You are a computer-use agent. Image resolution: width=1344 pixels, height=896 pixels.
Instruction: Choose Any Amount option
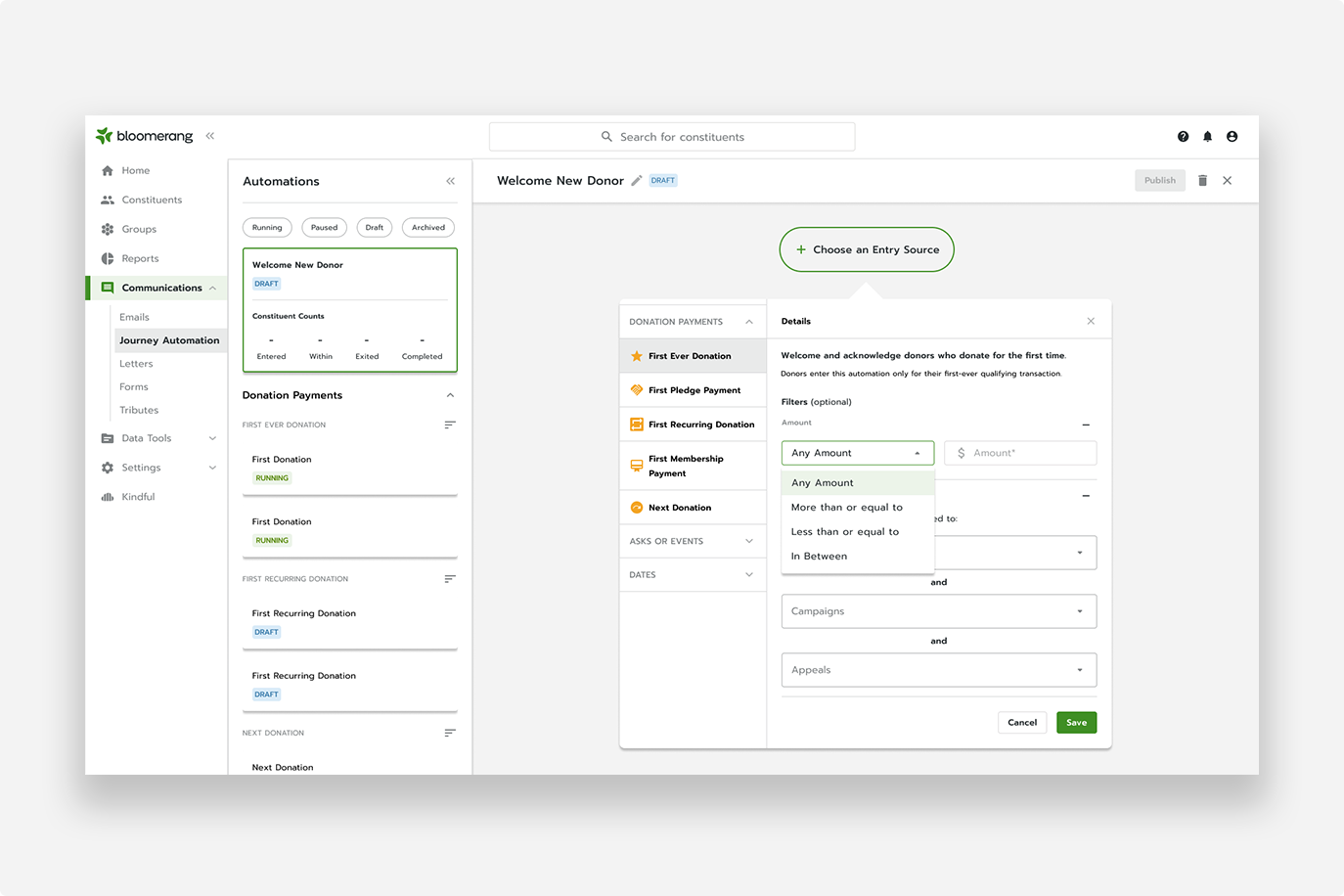858,483
